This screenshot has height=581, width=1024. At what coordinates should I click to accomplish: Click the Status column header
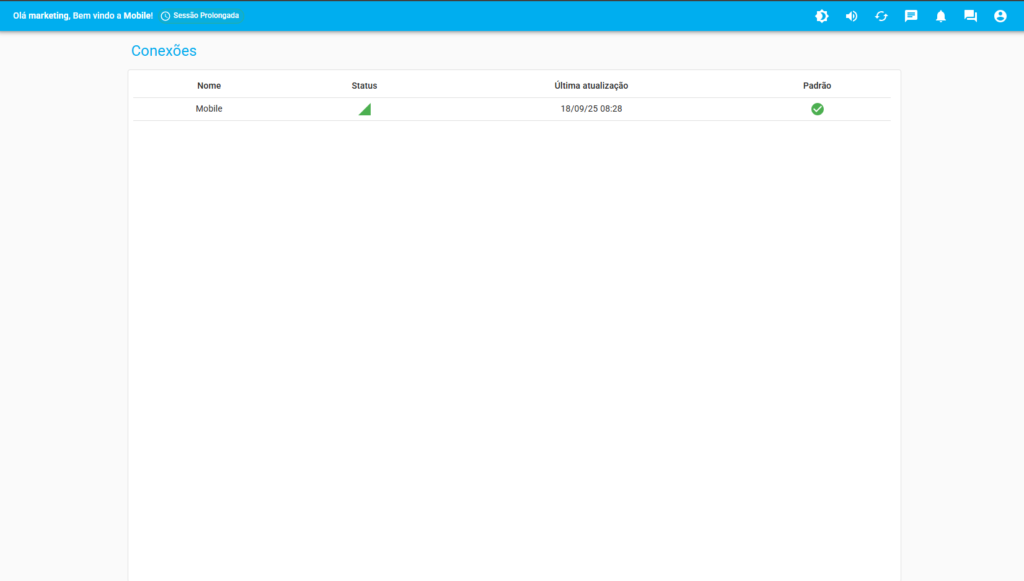point(364,86)
